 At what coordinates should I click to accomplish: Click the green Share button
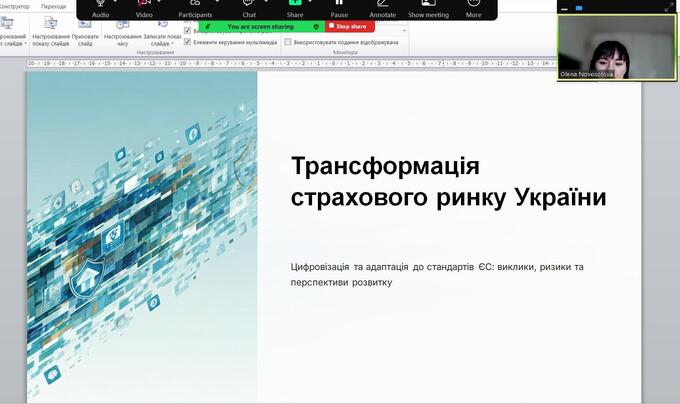[x=295, y=5]
